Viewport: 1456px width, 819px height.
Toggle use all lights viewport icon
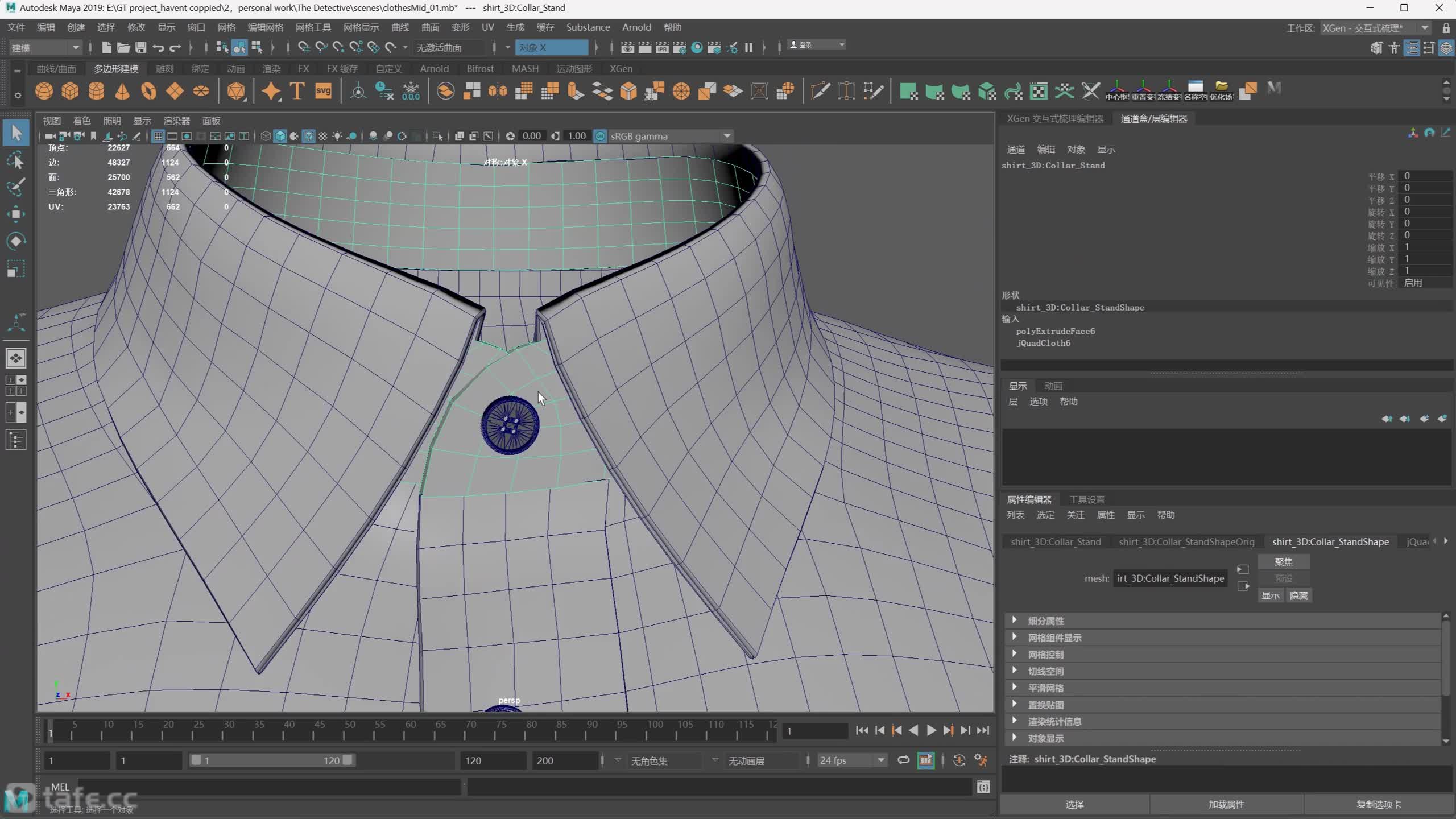coord(337,136)
